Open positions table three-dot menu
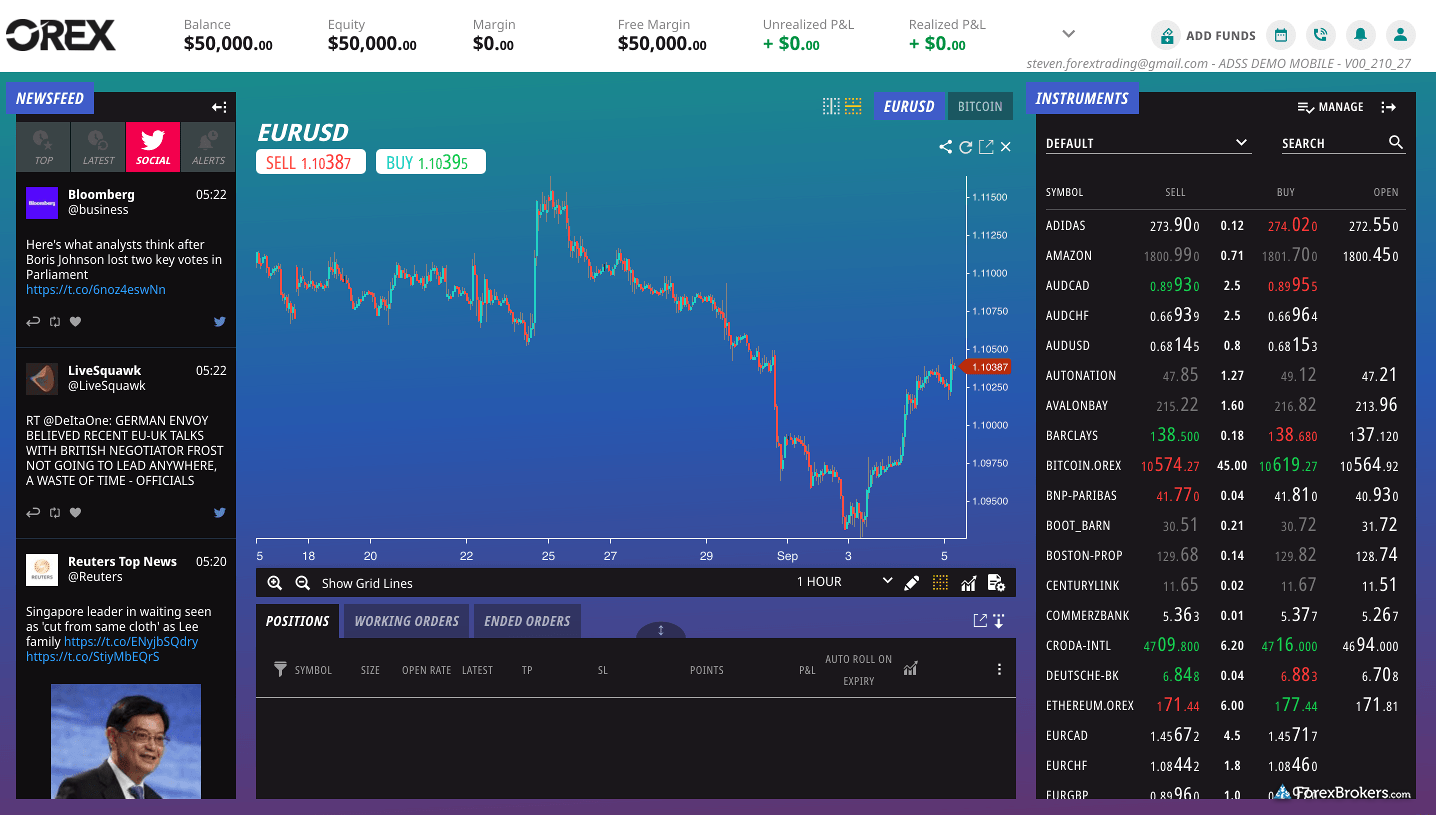The height and width of the screenshot is (815, 1436). click(x=999, y=669)
